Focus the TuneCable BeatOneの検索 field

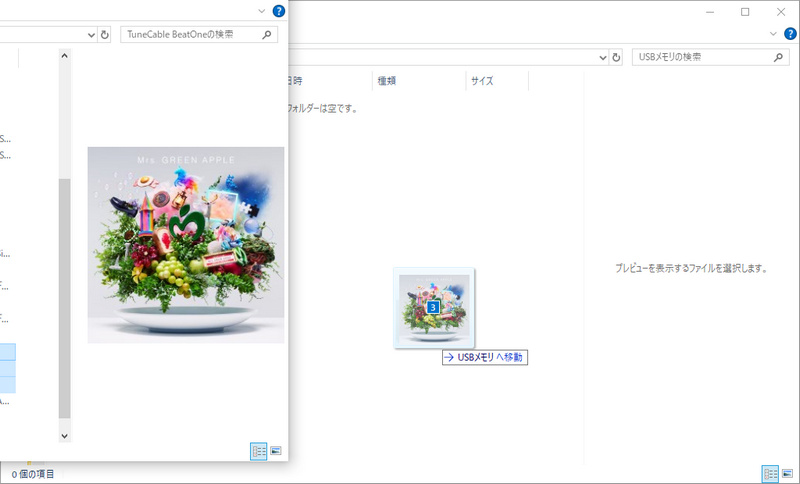(191, 35)
